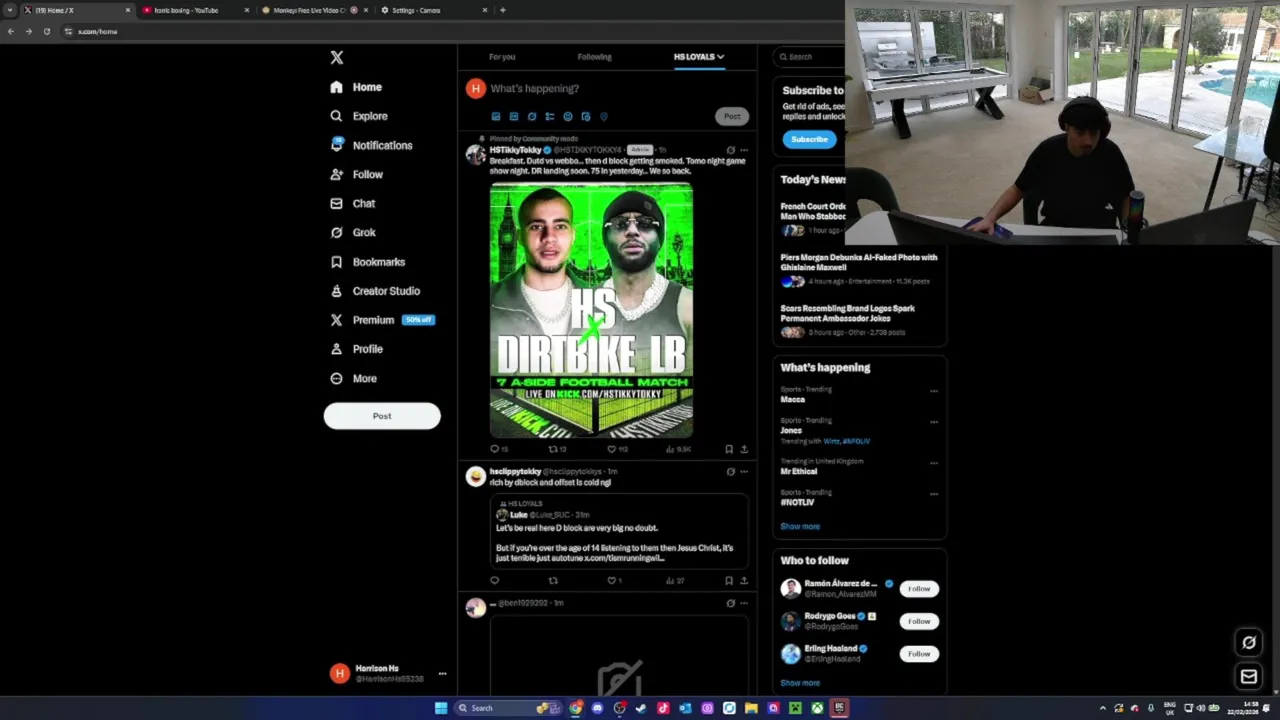Click Show more under What's happening
The height and width of the screenshot is (720, 1280).
tap(800, 526)
